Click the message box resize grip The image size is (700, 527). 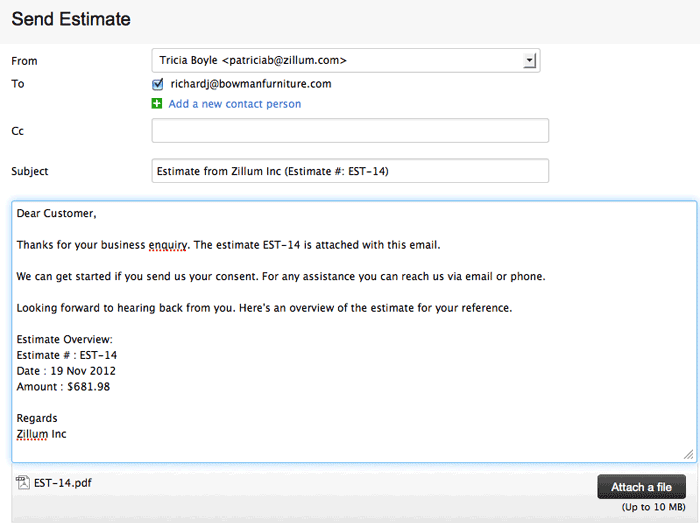click(688, 454)
